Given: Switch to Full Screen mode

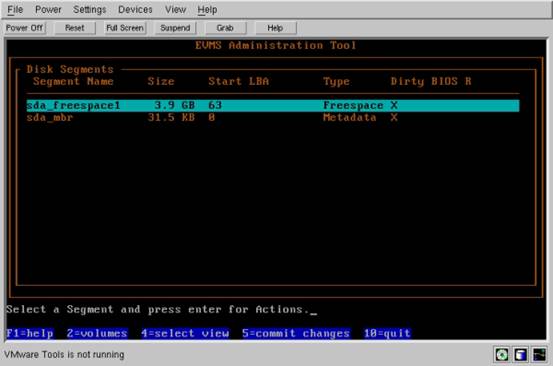Looking at the screenshot, I should pos(125,28).
